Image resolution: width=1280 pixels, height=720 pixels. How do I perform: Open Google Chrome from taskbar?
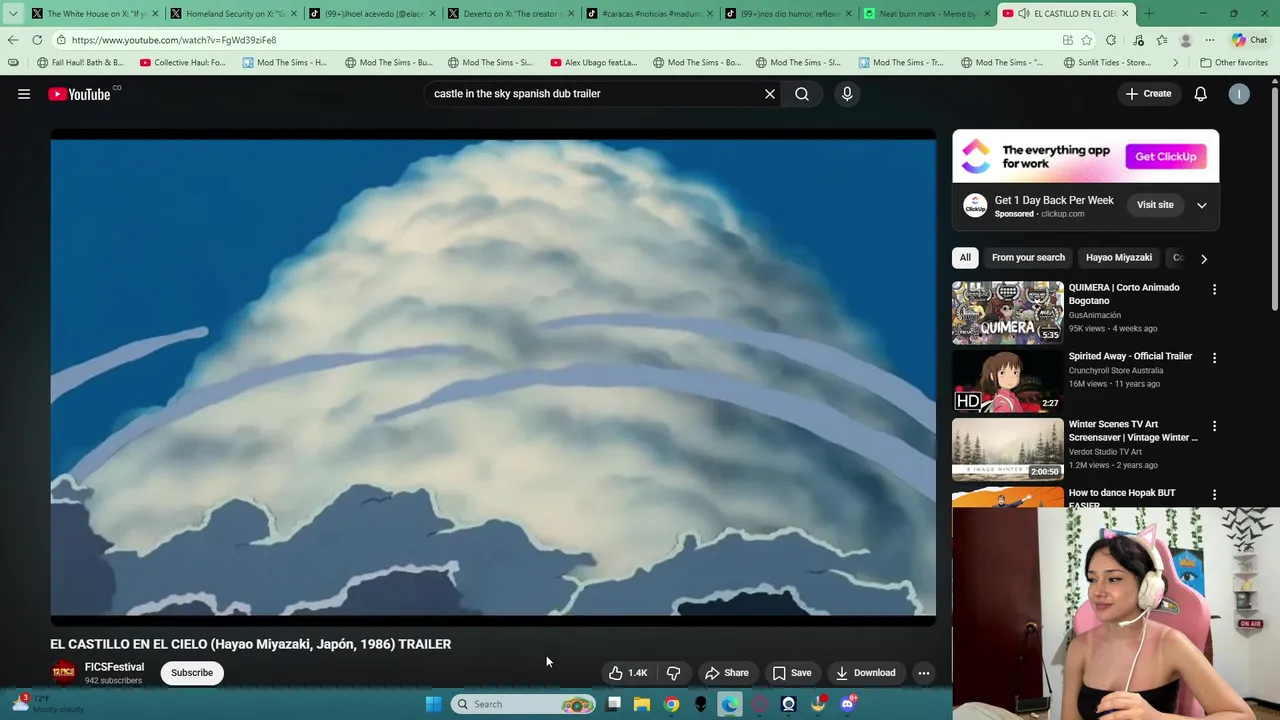coord(671,704)
